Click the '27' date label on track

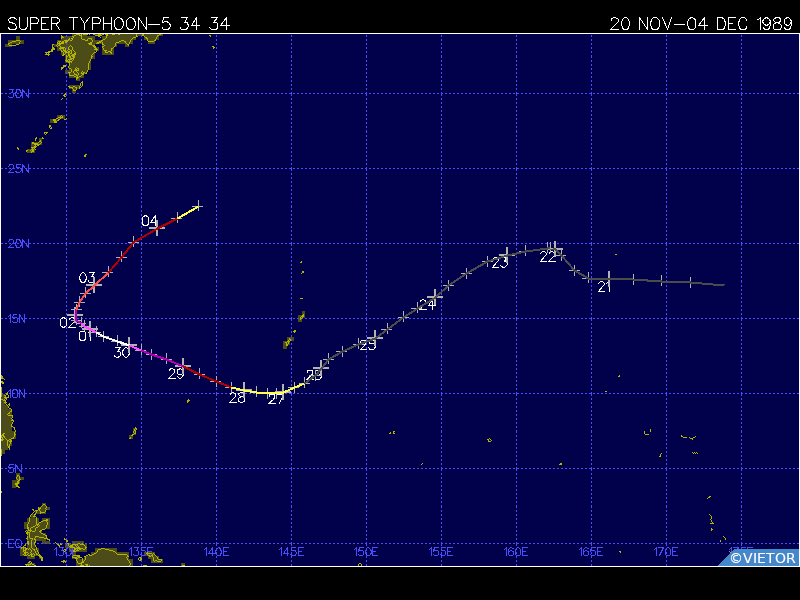pyautogui.click(x=276, y=399)
